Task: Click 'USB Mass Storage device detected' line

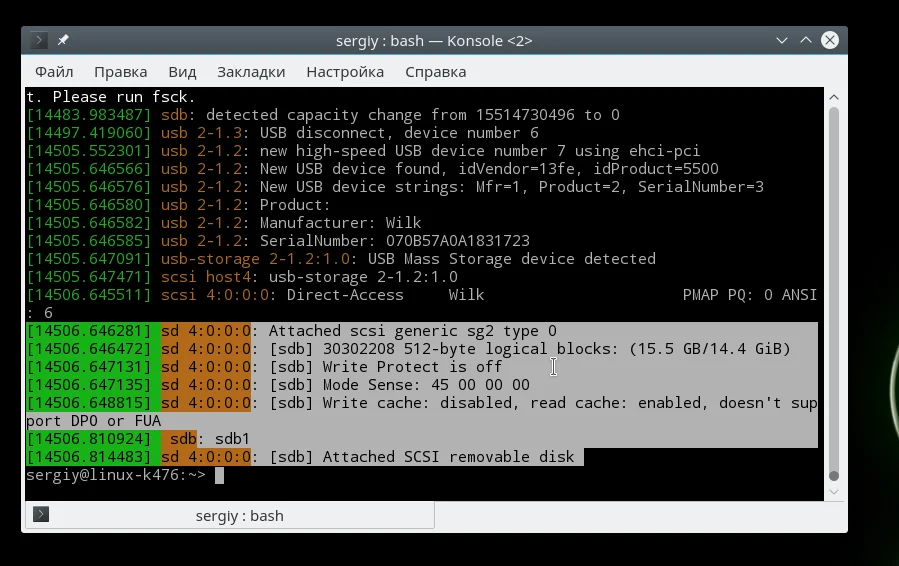Action: click(x=341, y=259)
